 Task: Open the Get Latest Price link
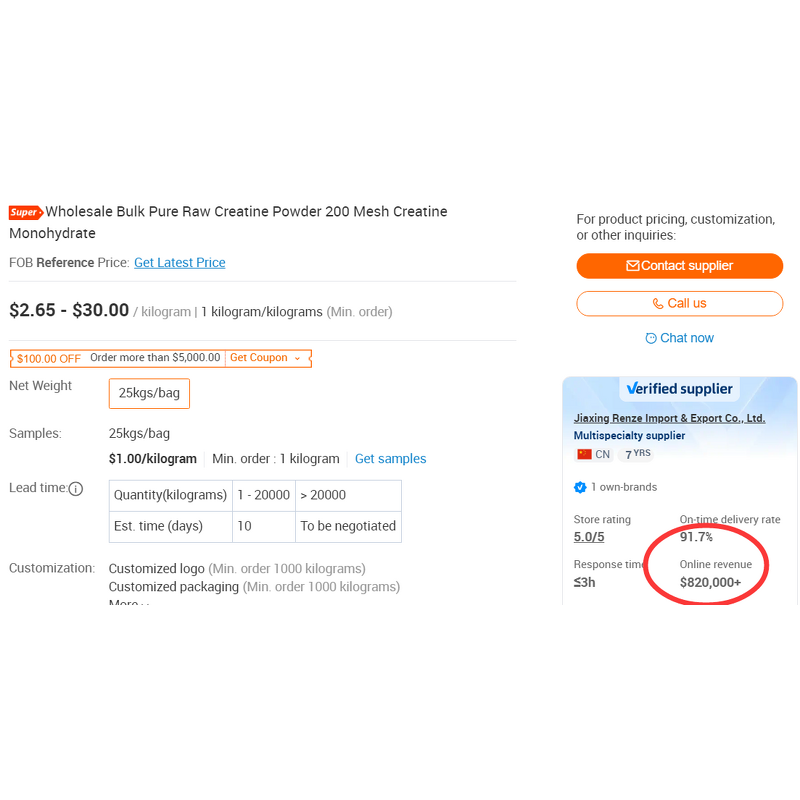(180, 263)
